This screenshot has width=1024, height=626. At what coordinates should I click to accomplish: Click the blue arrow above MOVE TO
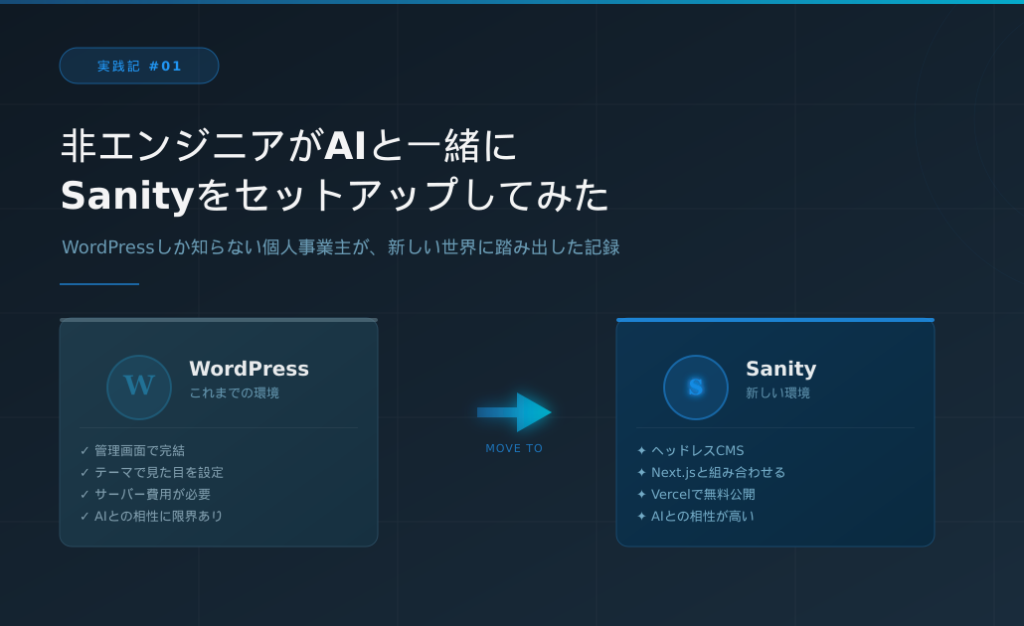click(514, 412)
